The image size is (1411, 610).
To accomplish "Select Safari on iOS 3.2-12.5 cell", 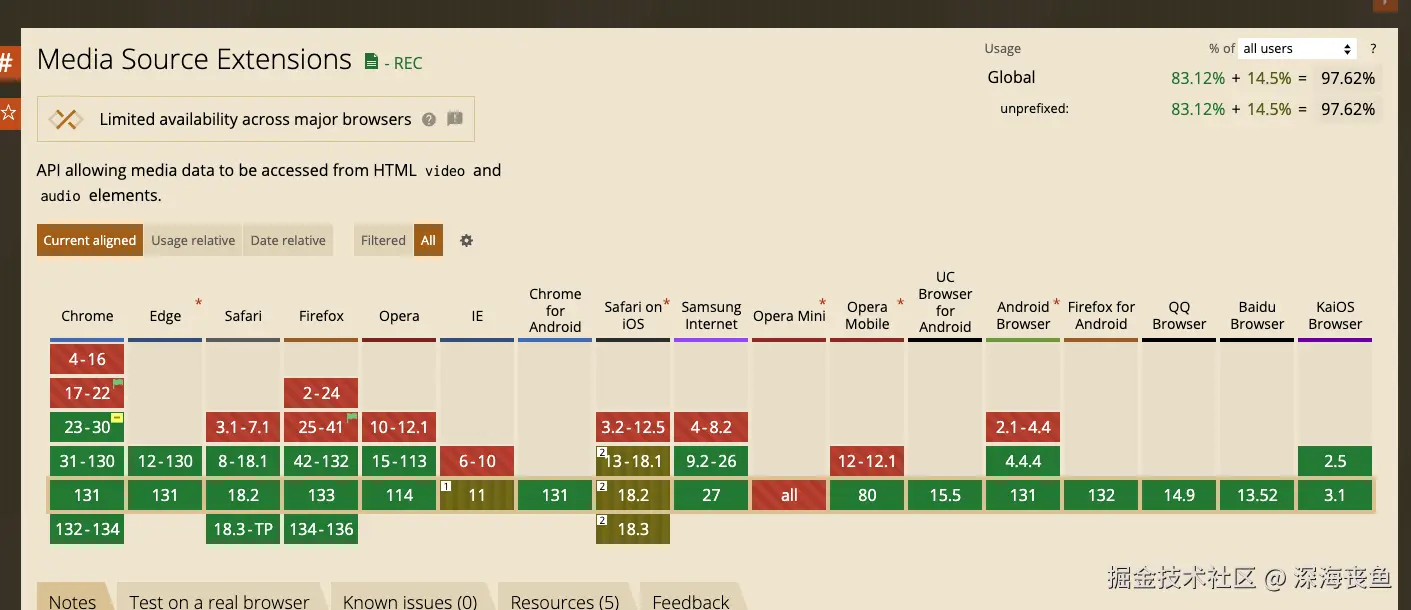I will (633, 427).
